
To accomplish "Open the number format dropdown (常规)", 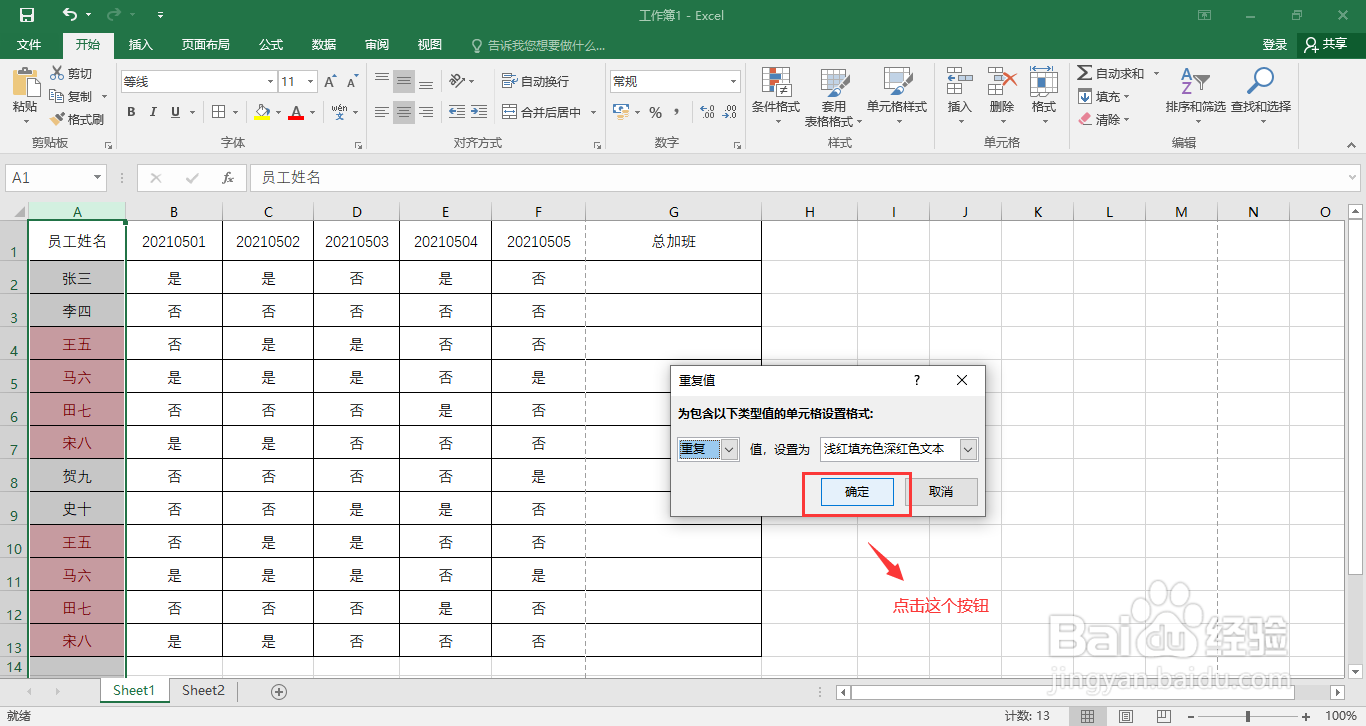I will pyautogui.click(x=734, y=82).
